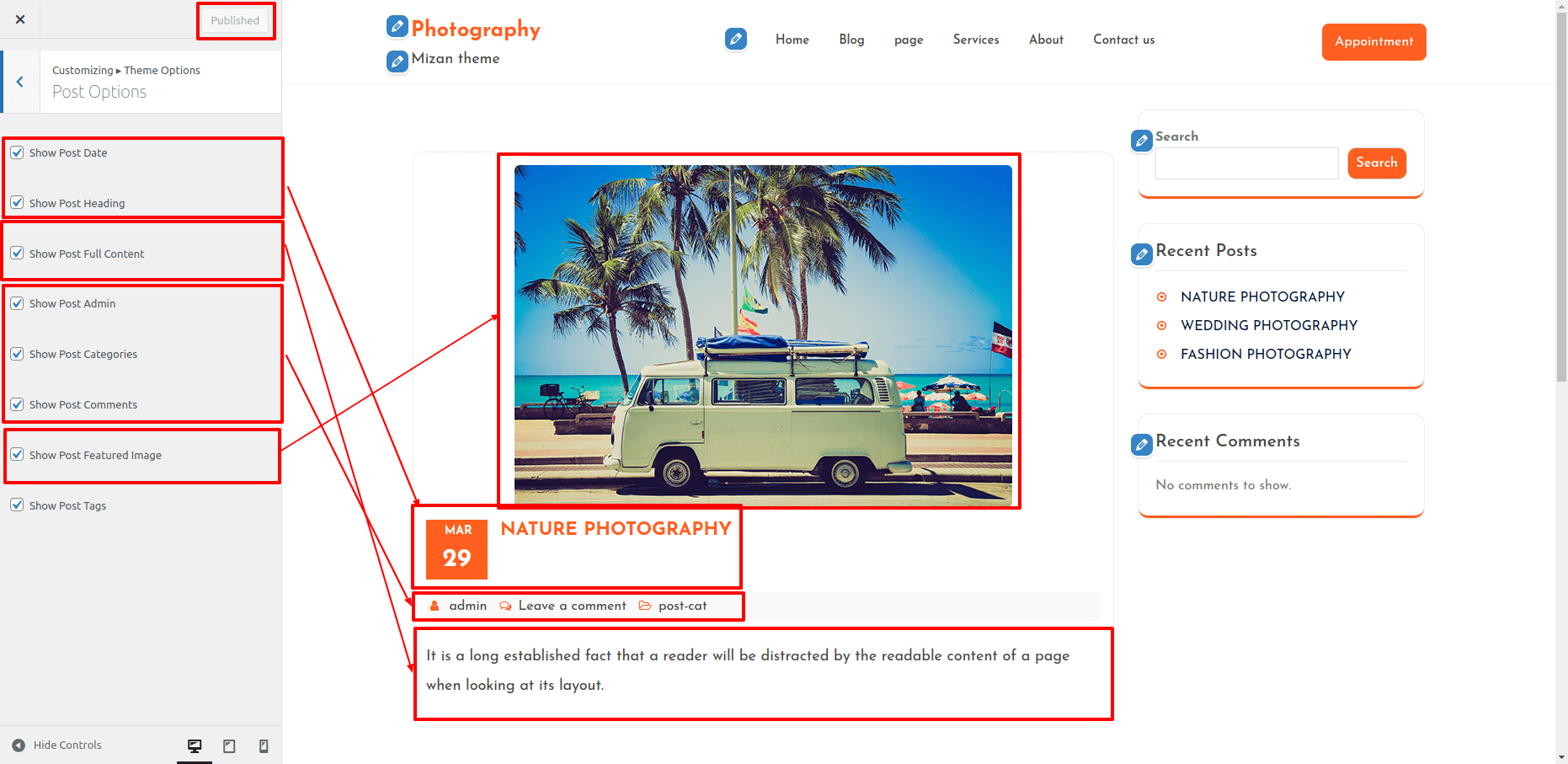Click into the Search widget text field
The image size is (1568, 764).
coord(1246,163)
